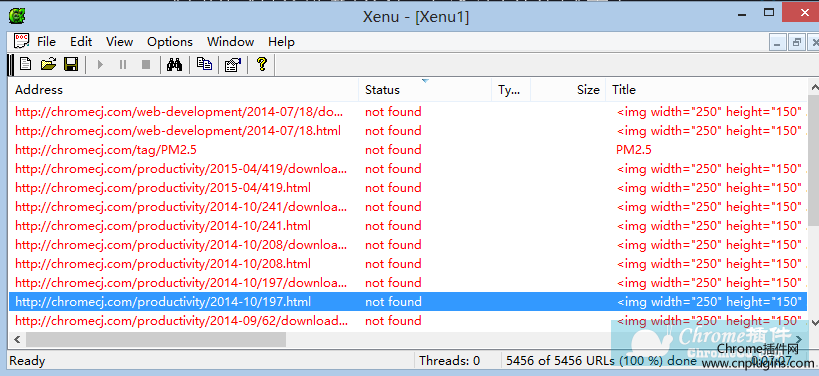Pause link checking with the pause icon

click(123, 65)
